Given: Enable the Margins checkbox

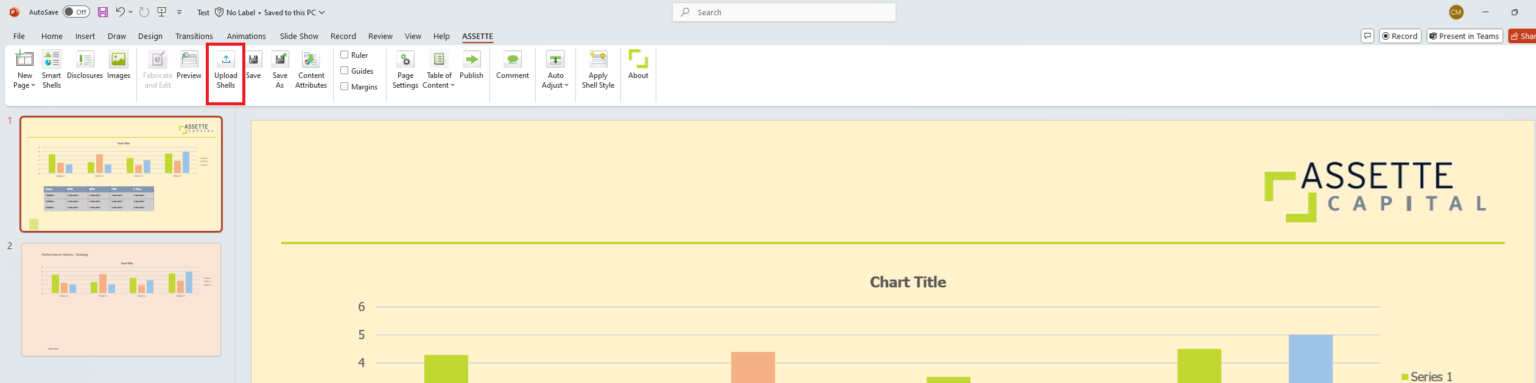Looking at the screenshot, I should tap(345, 87).
